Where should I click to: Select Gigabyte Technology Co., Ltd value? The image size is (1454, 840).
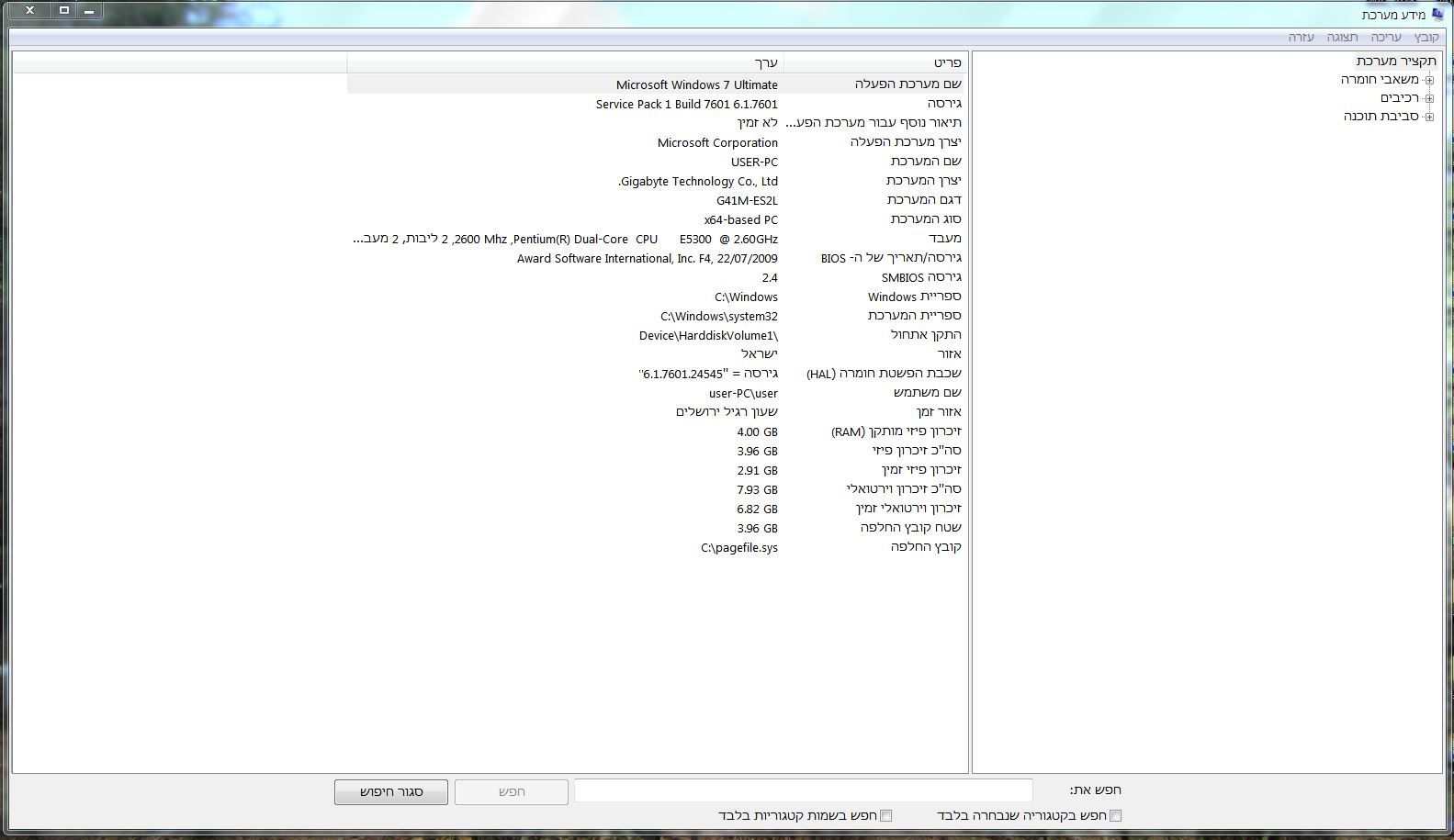698,181
